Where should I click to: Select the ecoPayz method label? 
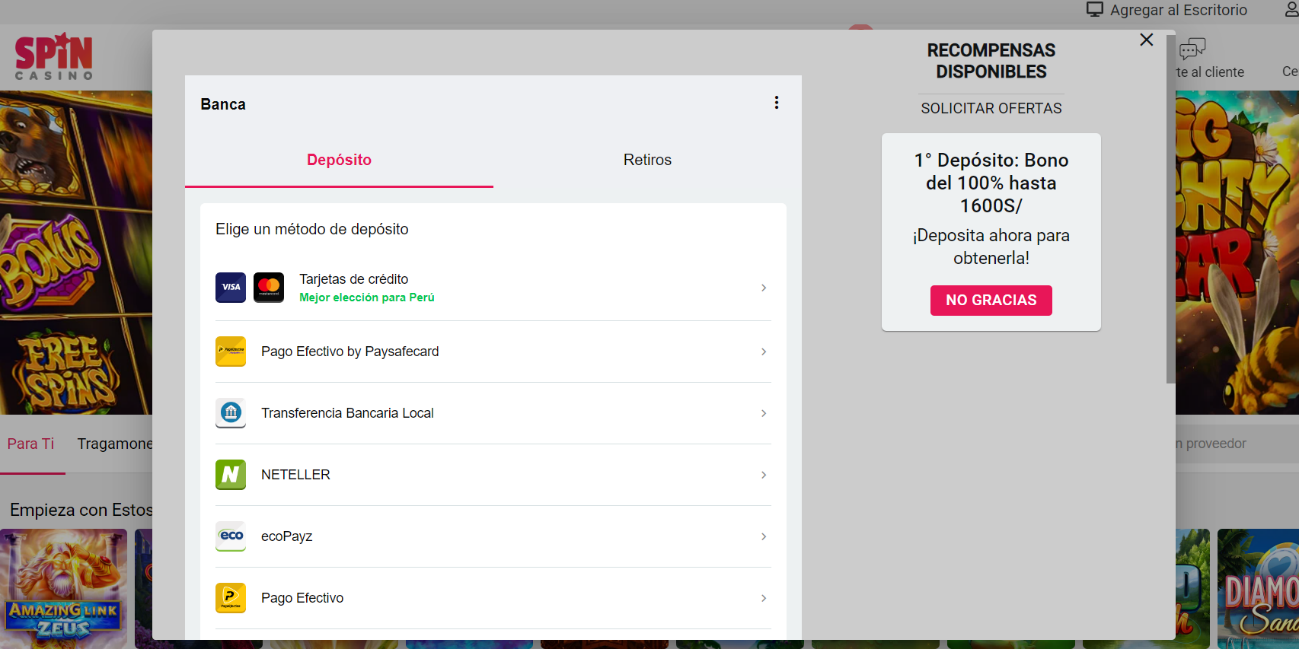coord(286,536)
